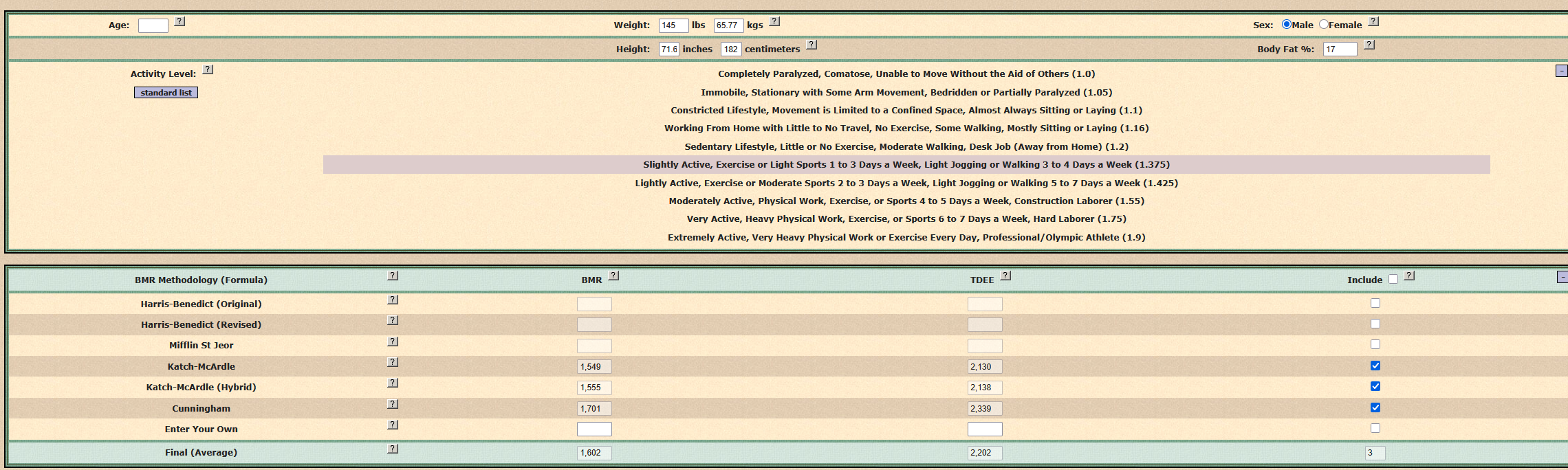1568x470 pixels.
Task: Click the Final Average Include count field
Action: click(x=1375, y=453)
